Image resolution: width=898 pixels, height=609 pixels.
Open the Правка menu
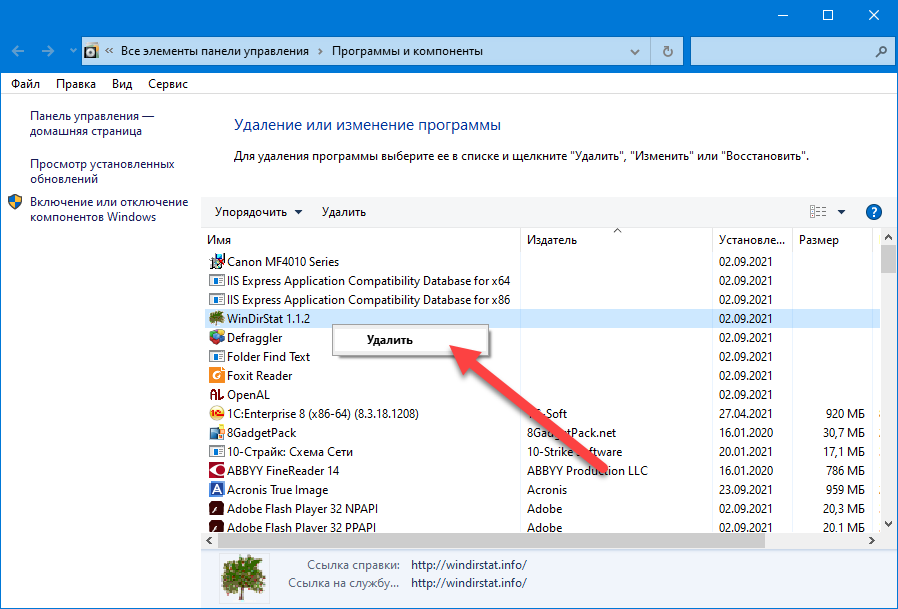point(76,84)
